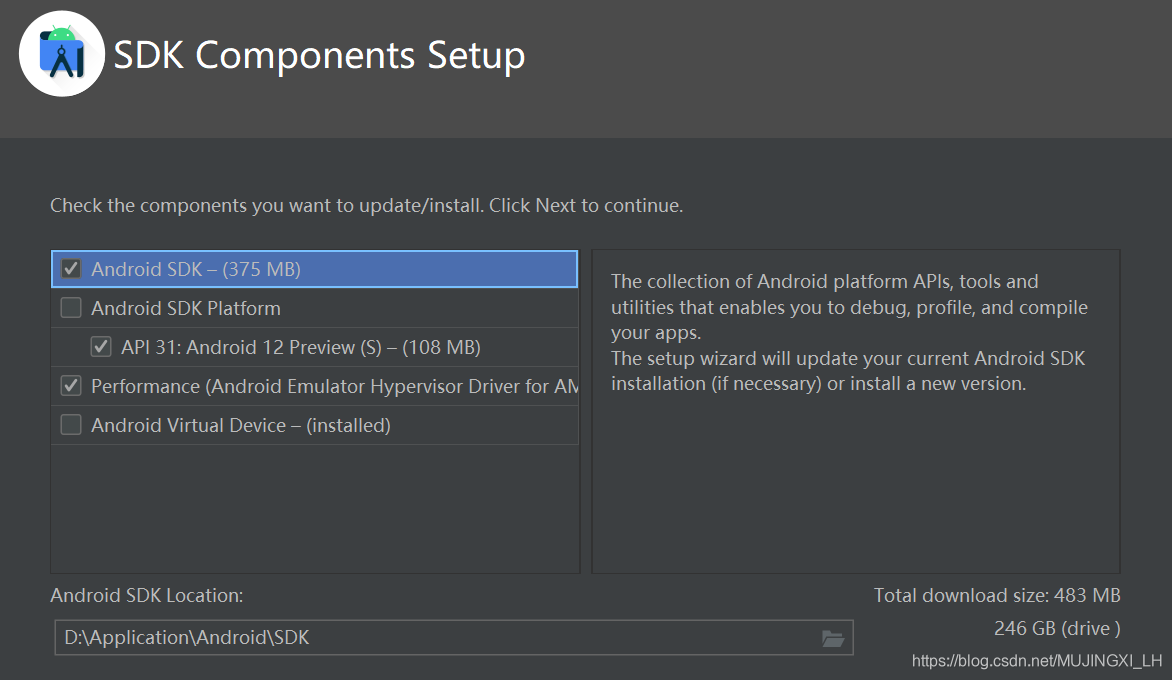
Task: Check the Android Virtual Device checkbox
Action: pos(71,425)
